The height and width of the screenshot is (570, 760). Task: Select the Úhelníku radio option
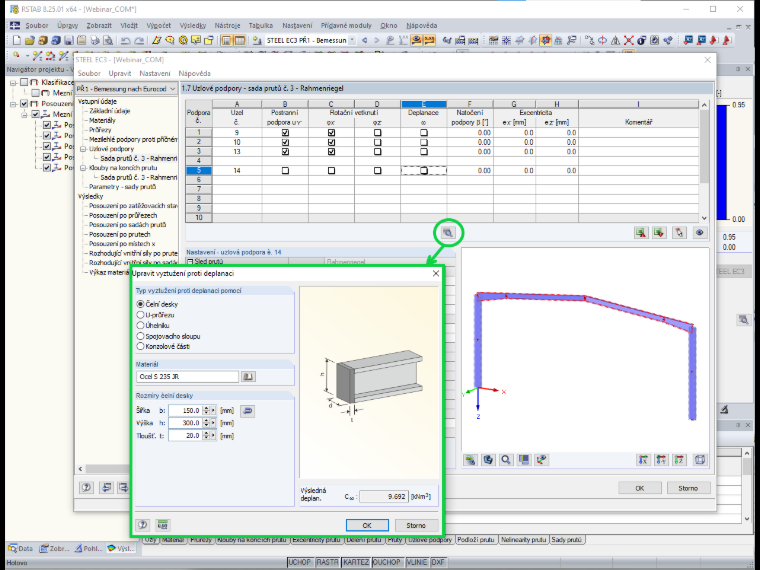(x=141, y=325)
